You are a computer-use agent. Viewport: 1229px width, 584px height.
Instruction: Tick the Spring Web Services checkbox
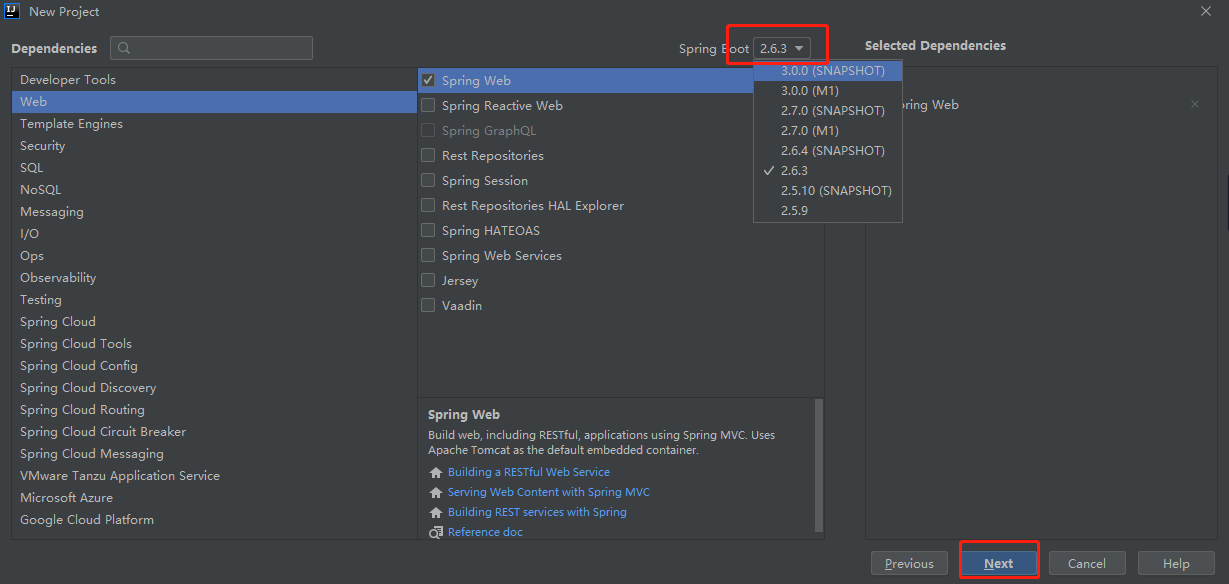(x=428, y=255)
